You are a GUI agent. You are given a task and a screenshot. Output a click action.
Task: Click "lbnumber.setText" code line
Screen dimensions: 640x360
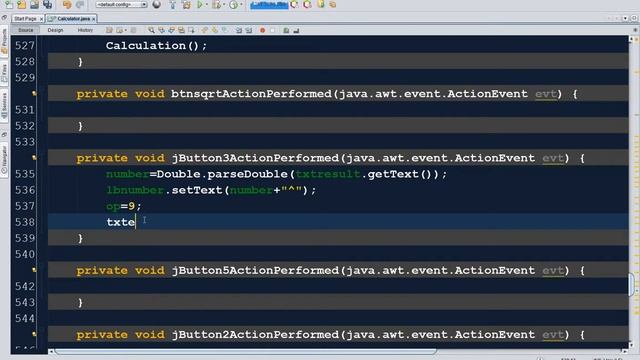[211, 190]
